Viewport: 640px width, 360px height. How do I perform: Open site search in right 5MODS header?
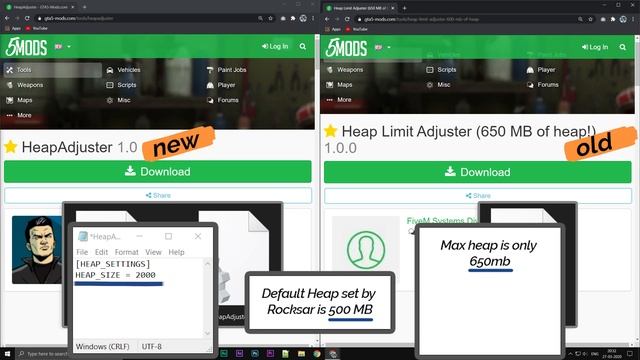click(622, 47)
